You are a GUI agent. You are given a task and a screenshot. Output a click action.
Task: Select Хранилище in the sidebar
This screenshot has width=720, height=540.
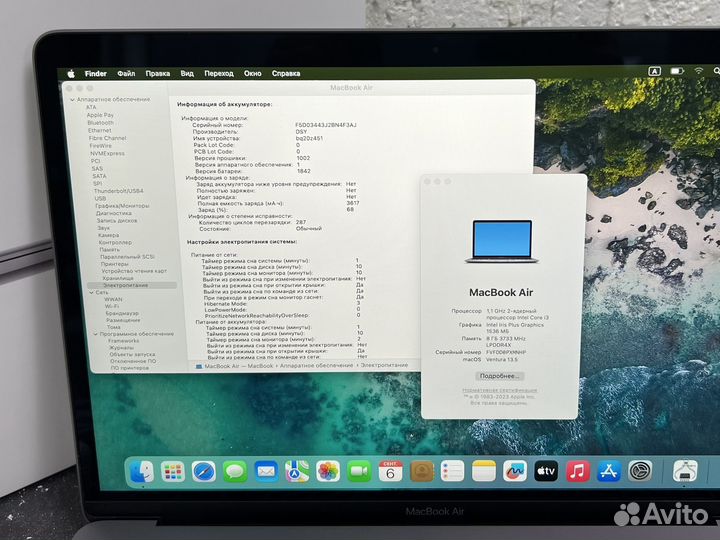(118, 278)
